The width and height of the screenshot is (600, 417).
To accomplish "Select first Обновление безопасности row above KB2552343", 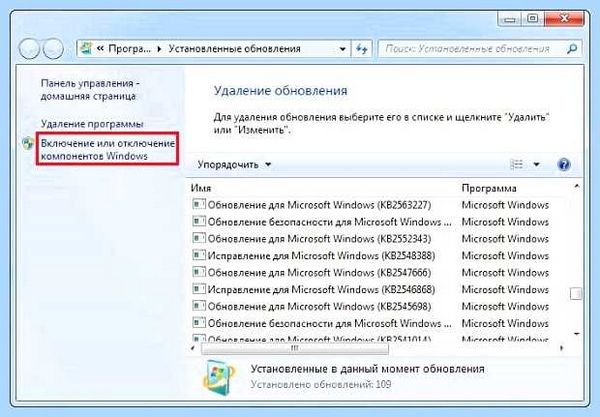I will (330, 222).
